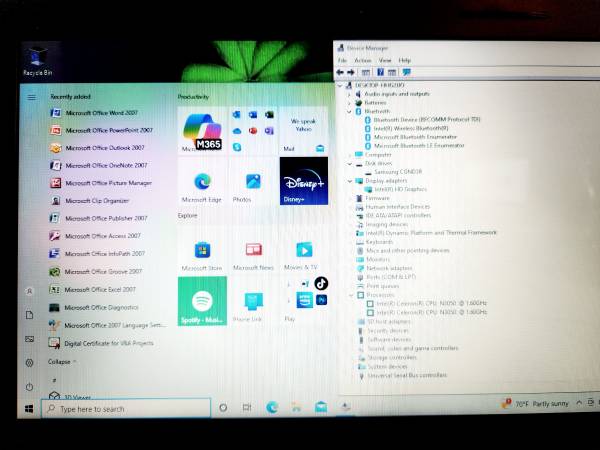Open the Photos tile
Viewport: 600px width, 450px height.
pyautogui.click(x=253, y=182)
